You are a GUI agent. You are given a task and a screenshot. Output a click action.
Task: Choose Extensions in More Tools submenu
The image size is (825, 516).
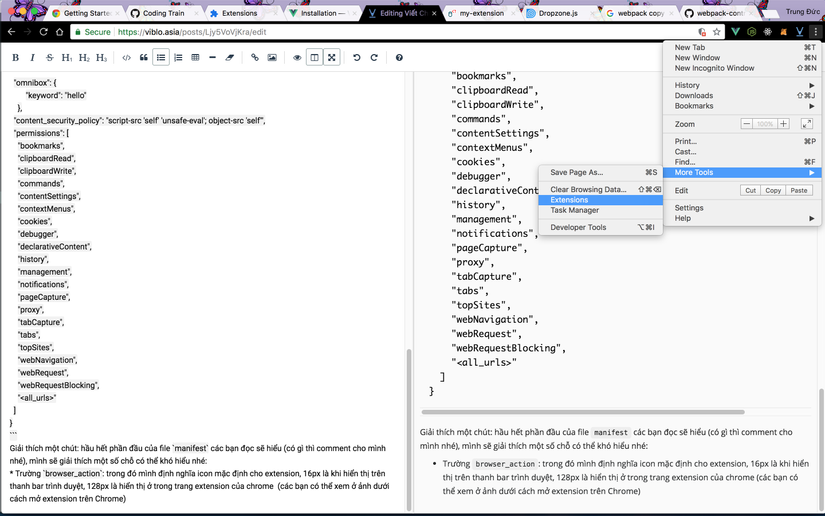click(601, 200)
